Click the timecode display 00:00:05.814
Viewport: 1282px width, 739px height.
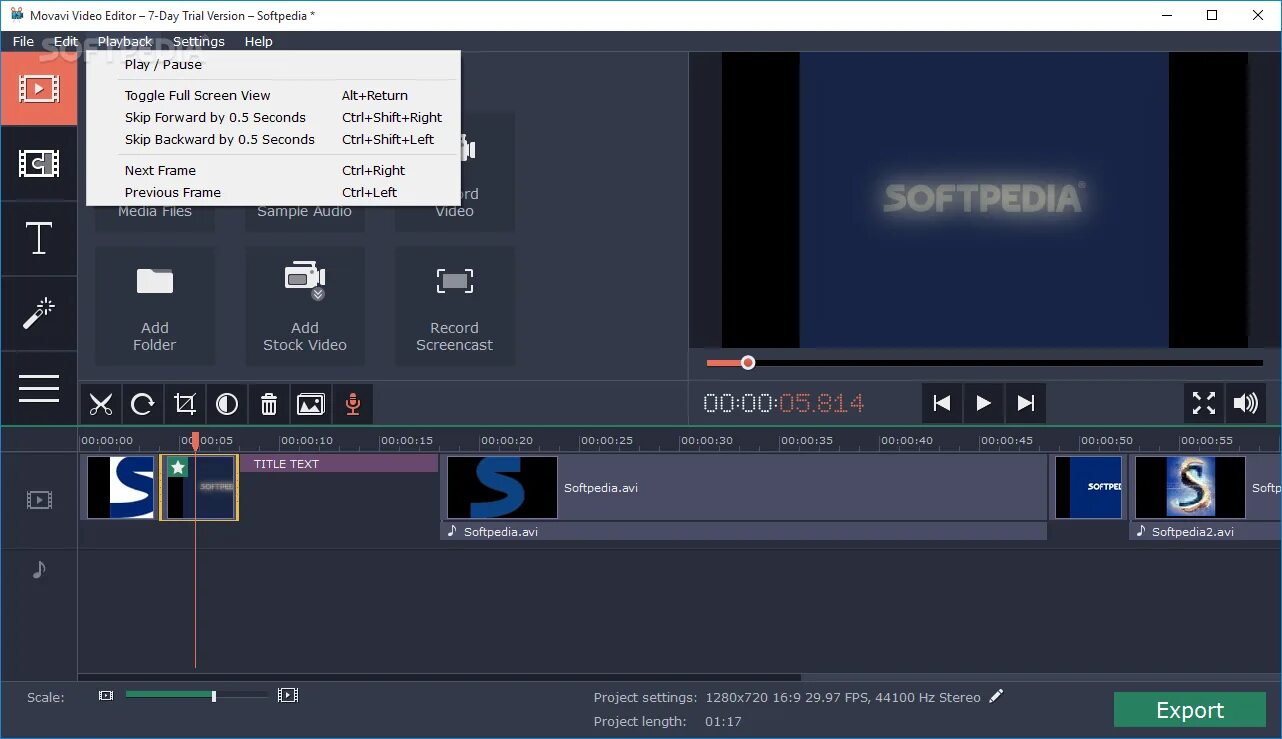(784, 403)
